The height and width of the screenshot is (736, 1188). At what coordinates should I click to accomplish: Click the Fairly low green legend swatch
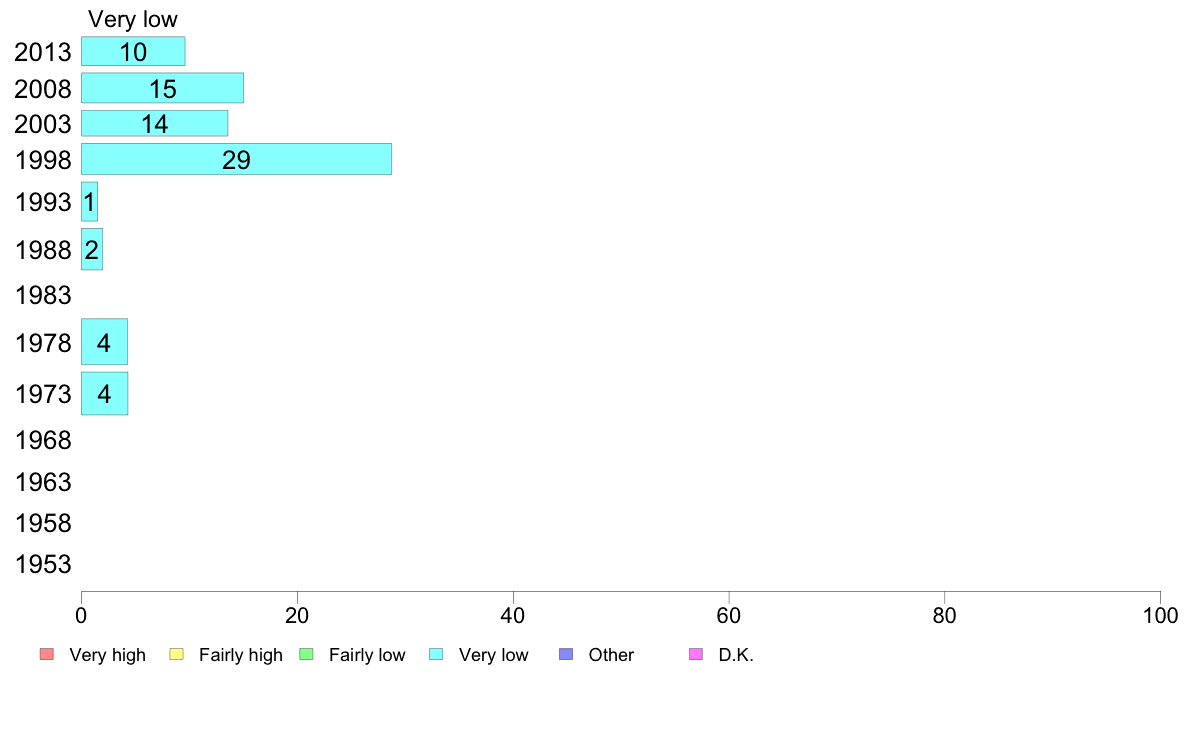point(307,654)
